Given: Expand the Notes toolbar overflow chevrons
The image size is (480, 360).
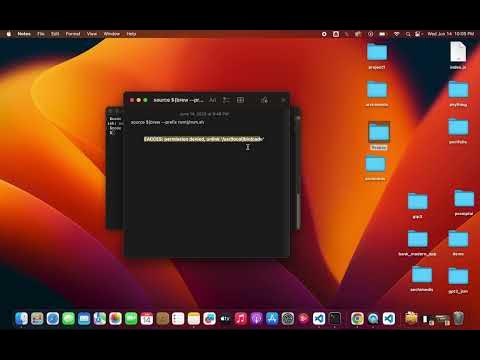Looking at the screenshot, I should (283, 100).
